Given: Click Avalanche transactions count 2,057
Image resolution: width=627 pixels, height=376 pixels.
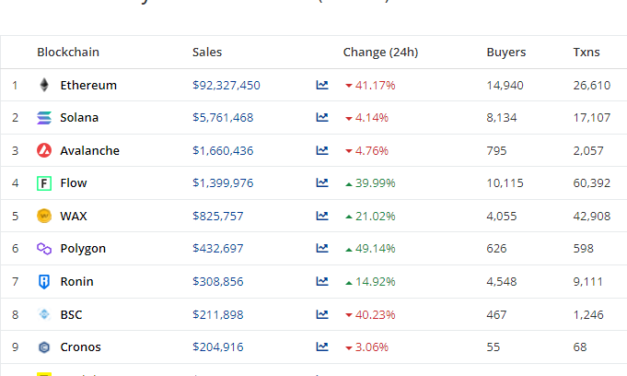Looking at the screenshot, I should pos(588,151).
